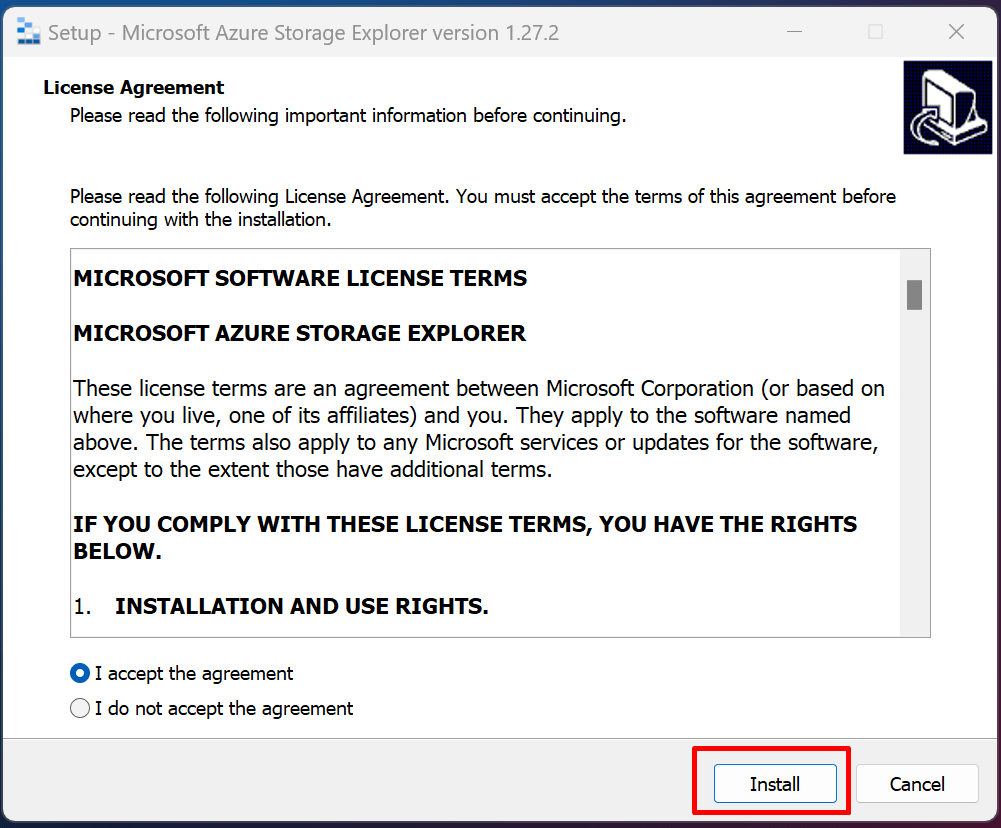
Task: Click the 'License Agreement' heading
Action: [133, 87]
